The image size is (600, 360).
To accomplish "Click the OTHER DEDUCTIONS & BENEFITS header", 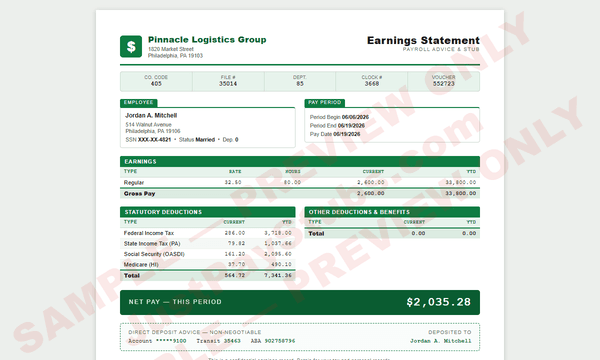I will click(x=392, y=212).
